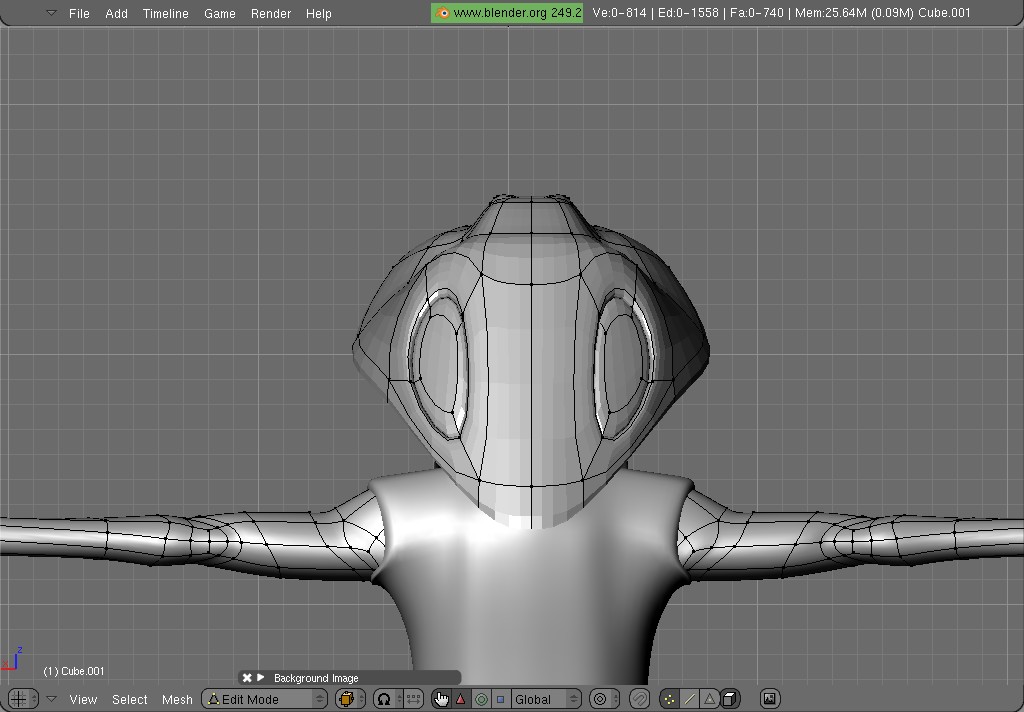Image resolution: width=1024 pixels, height=712 pixels.
Task: Click the Ve:0-814 vertex count text
Action: point(619,13)
